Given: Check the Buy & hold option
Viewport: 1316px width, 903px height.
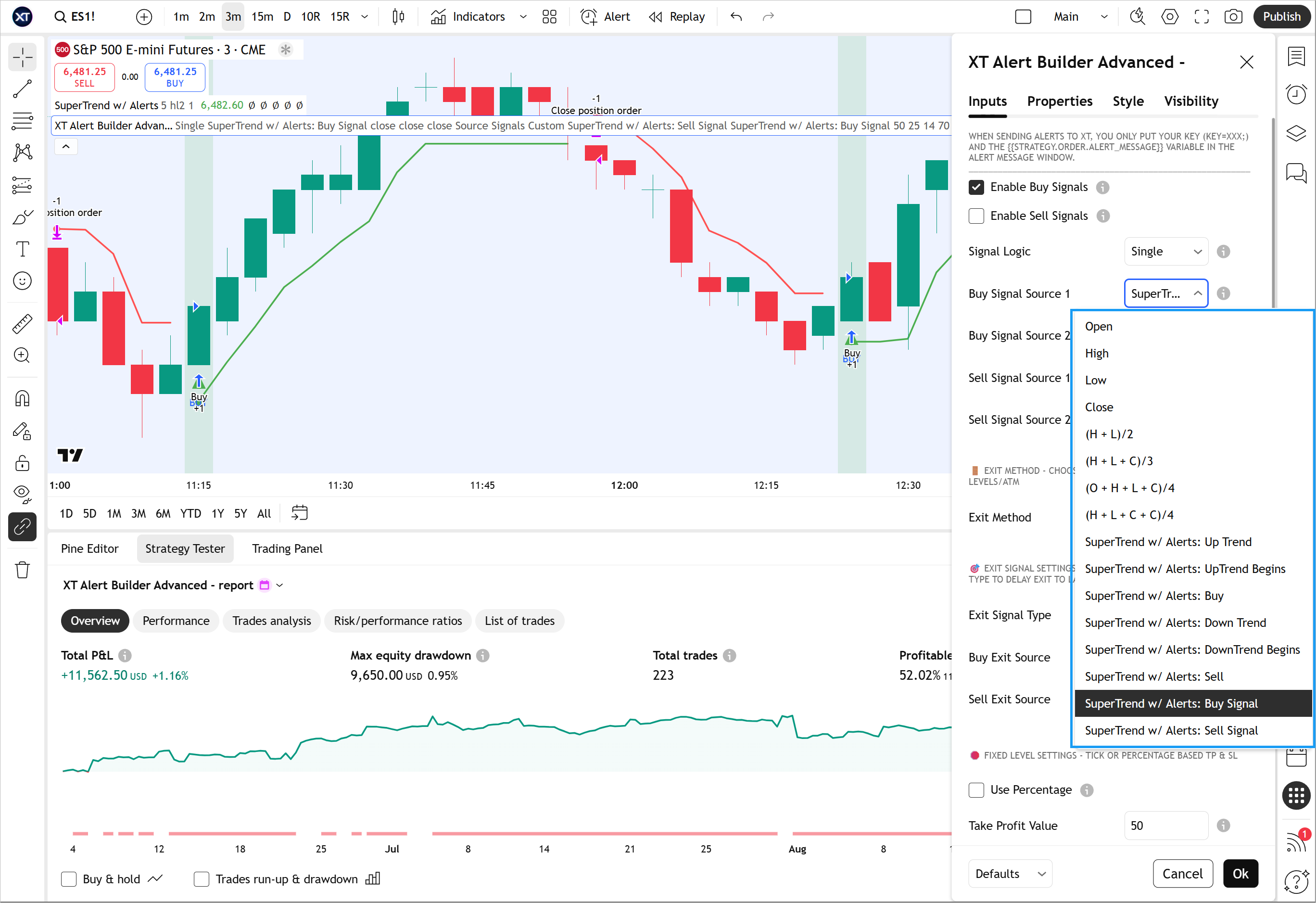Looking at the screenshot, I should click(x=69, y=878).
